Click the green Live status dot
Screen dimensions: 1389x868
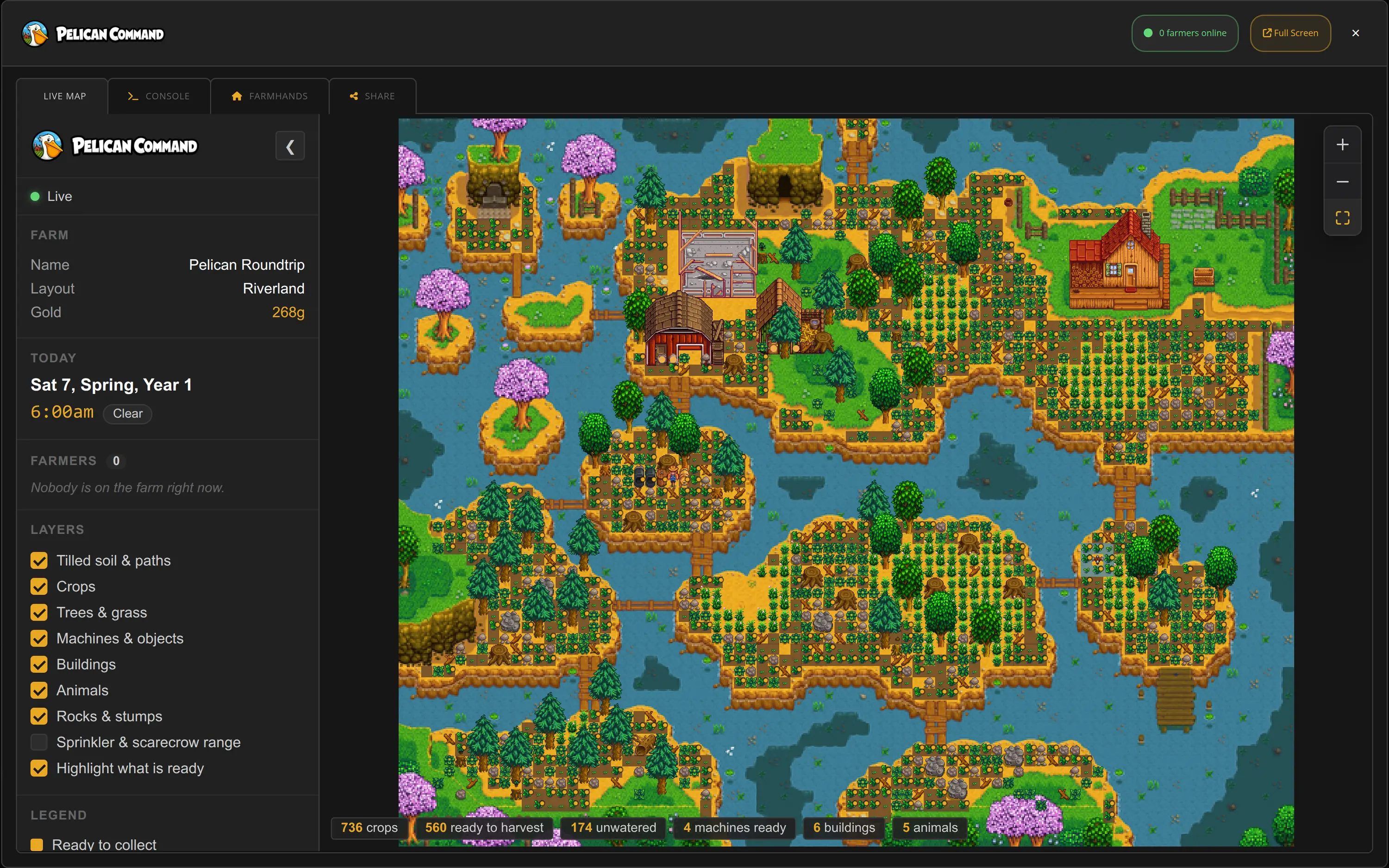(x=35, y=196)
